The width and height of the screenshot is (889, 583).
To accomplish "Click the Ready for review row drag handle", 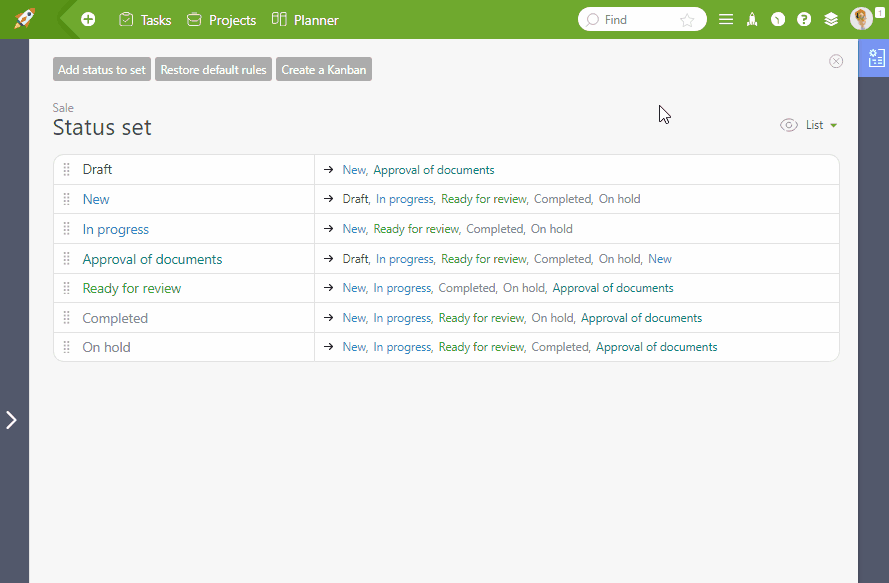I will point(66,288).
